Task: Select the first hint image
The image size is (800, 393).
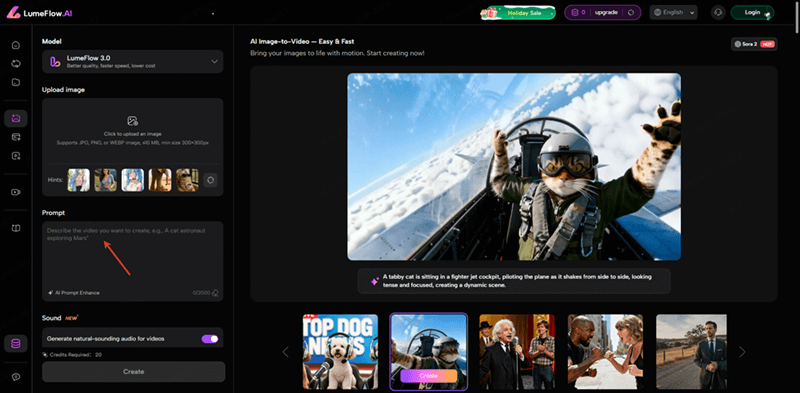Action: pos(79,180)
